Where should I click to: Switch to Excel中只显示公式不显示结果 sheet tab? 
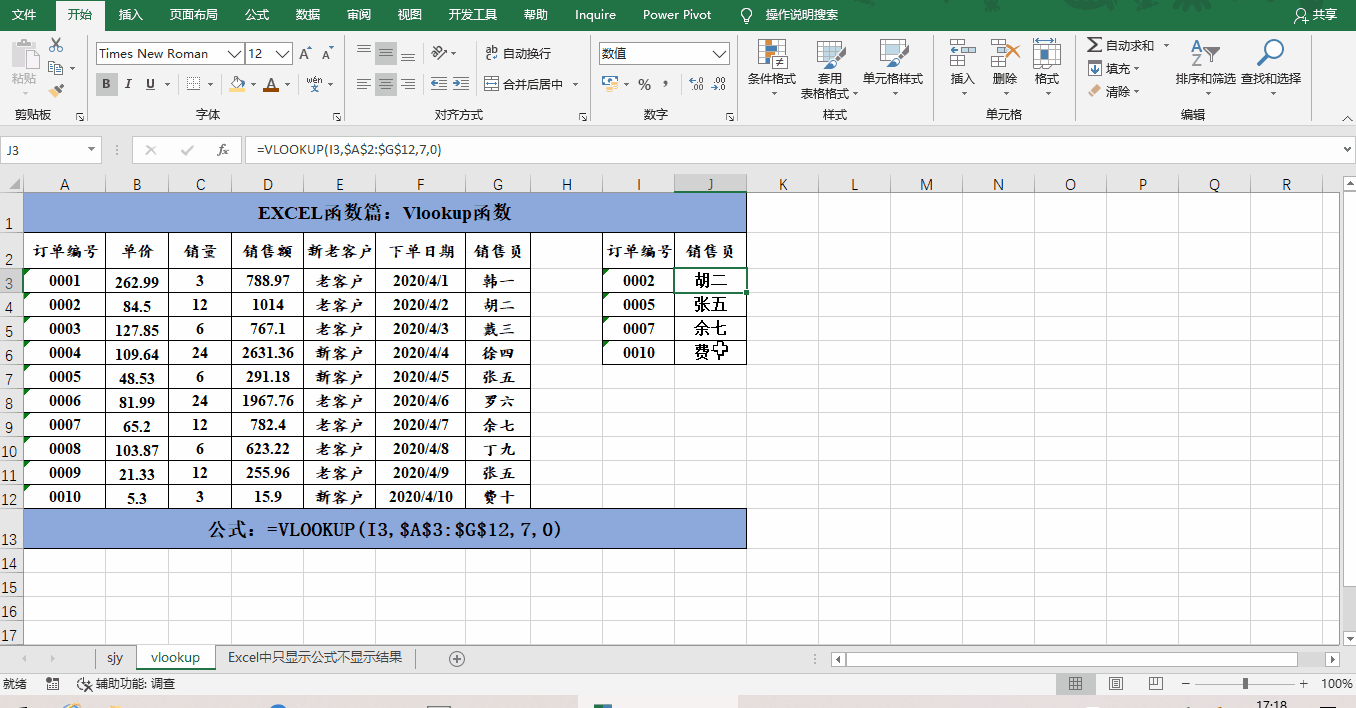(315, 657)
